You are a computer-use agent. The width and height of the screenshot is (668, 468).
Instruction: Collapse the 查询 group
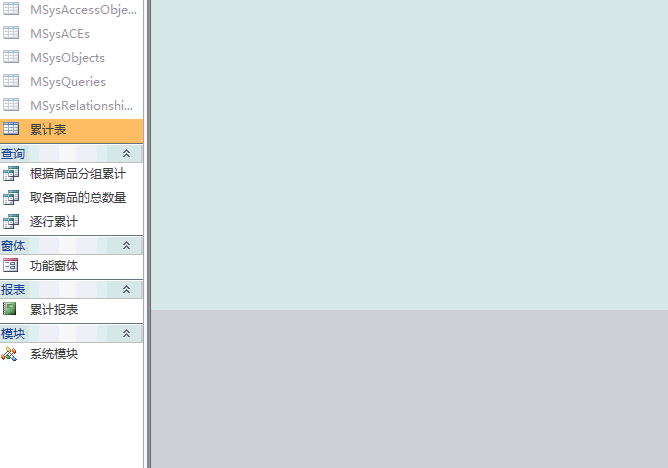127,153
